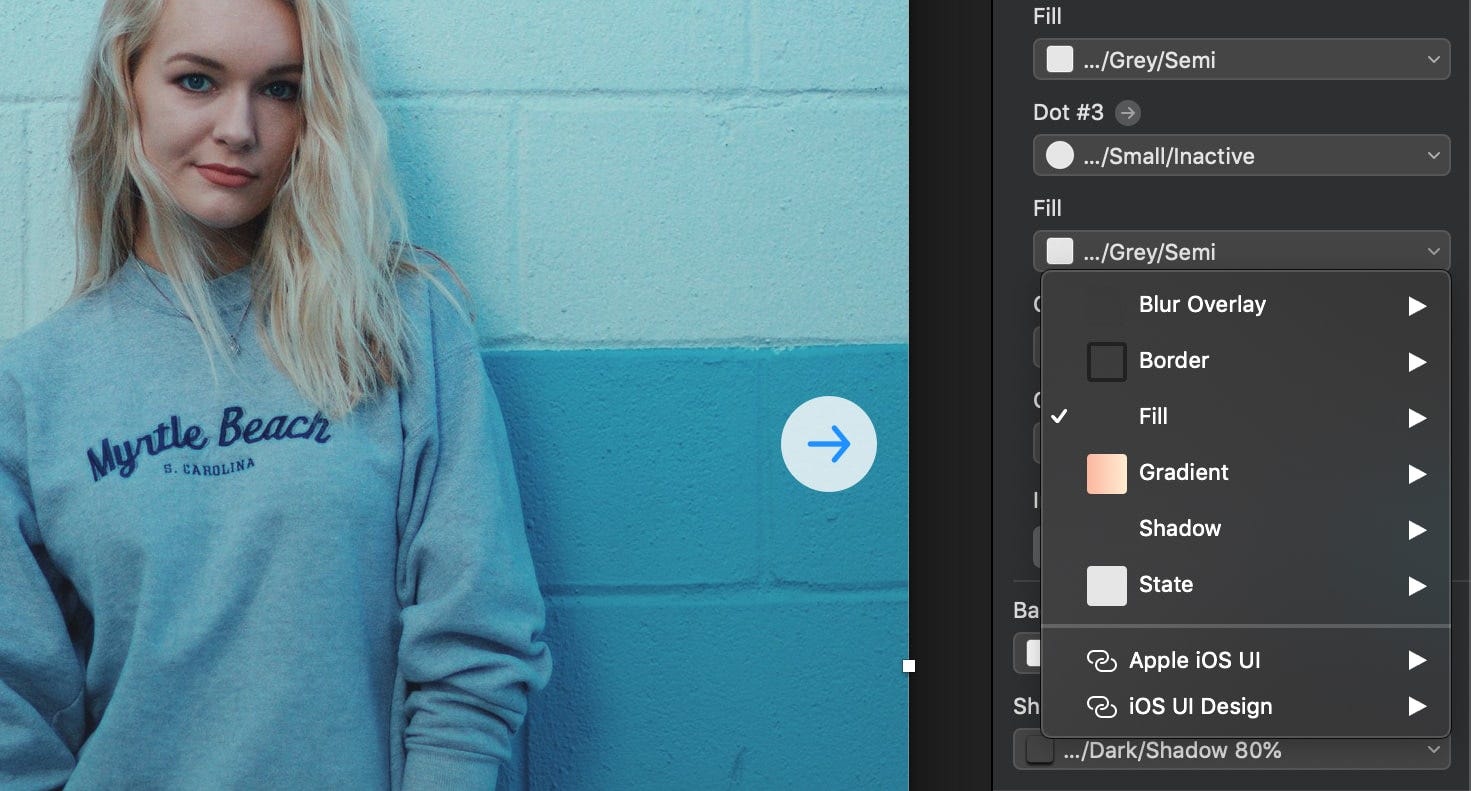Click the white selection handle on the canvas edge
Image resolution: width=1471 pixels, height=791 pixels.
point(909,665)
